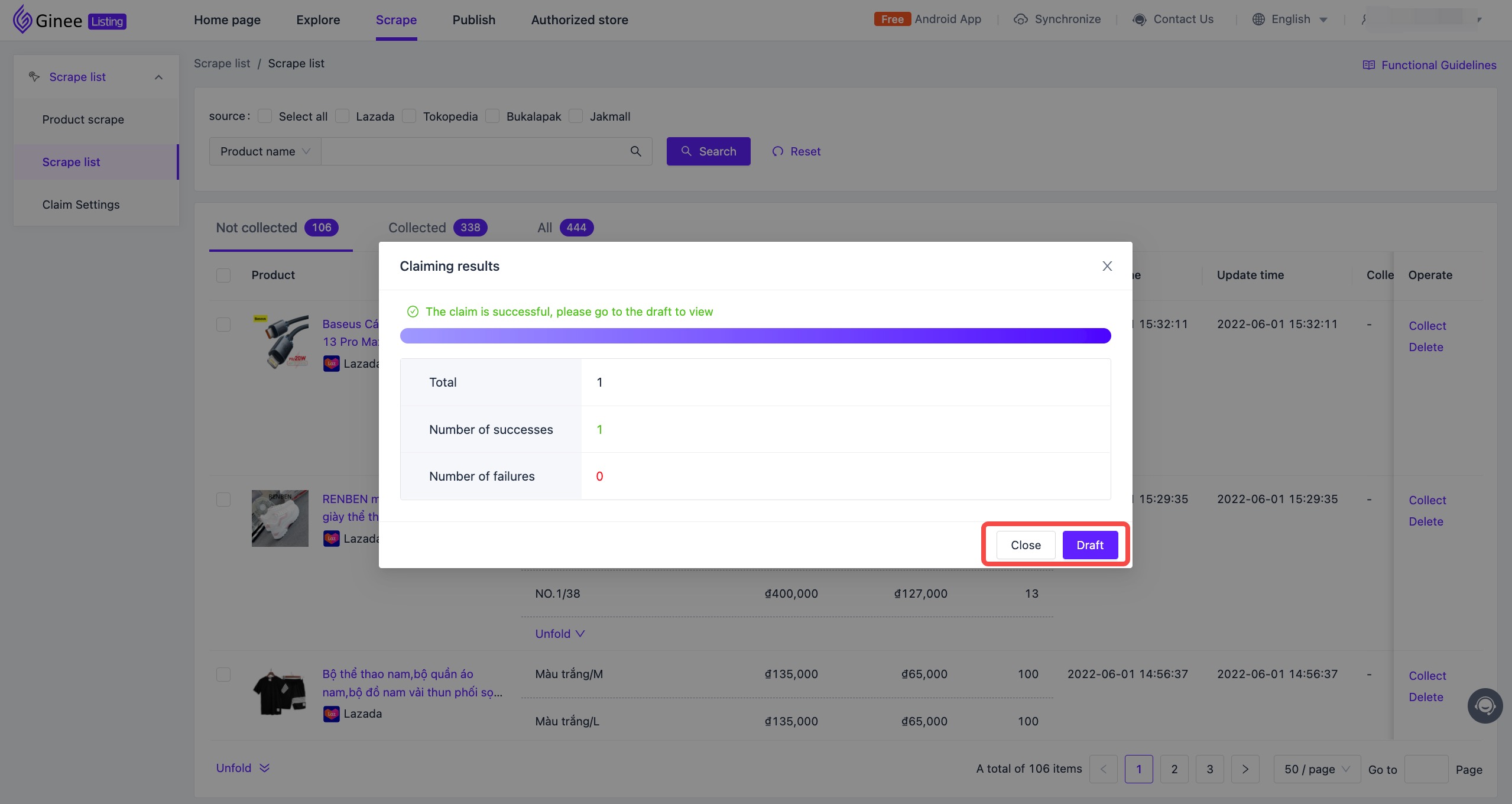
Task: Click the Scrape list sidebar section icon
Action: click(34, 77)
